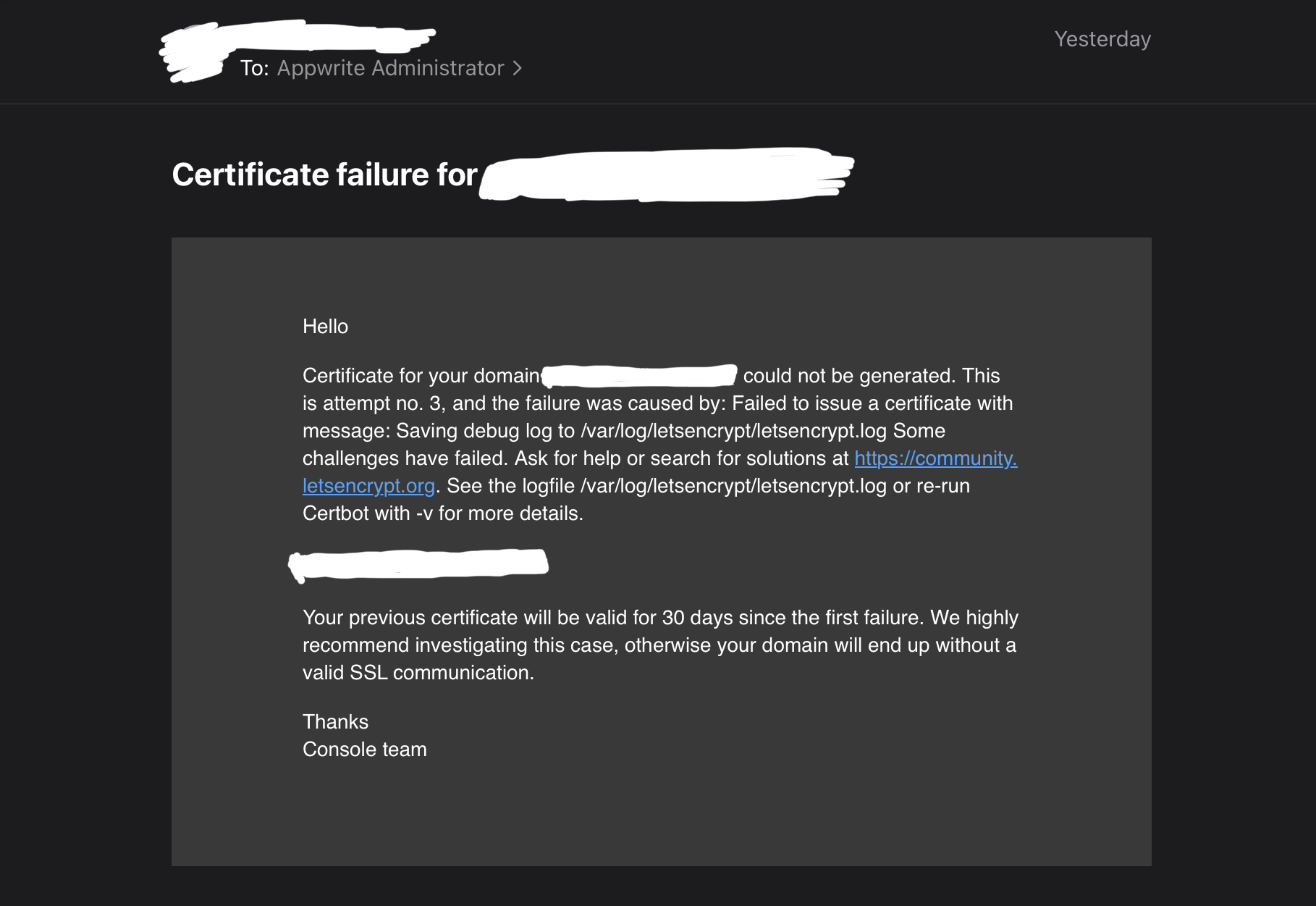Click the redacted subject scribble
Viewport: 1316px width, 906px height.
666,172
